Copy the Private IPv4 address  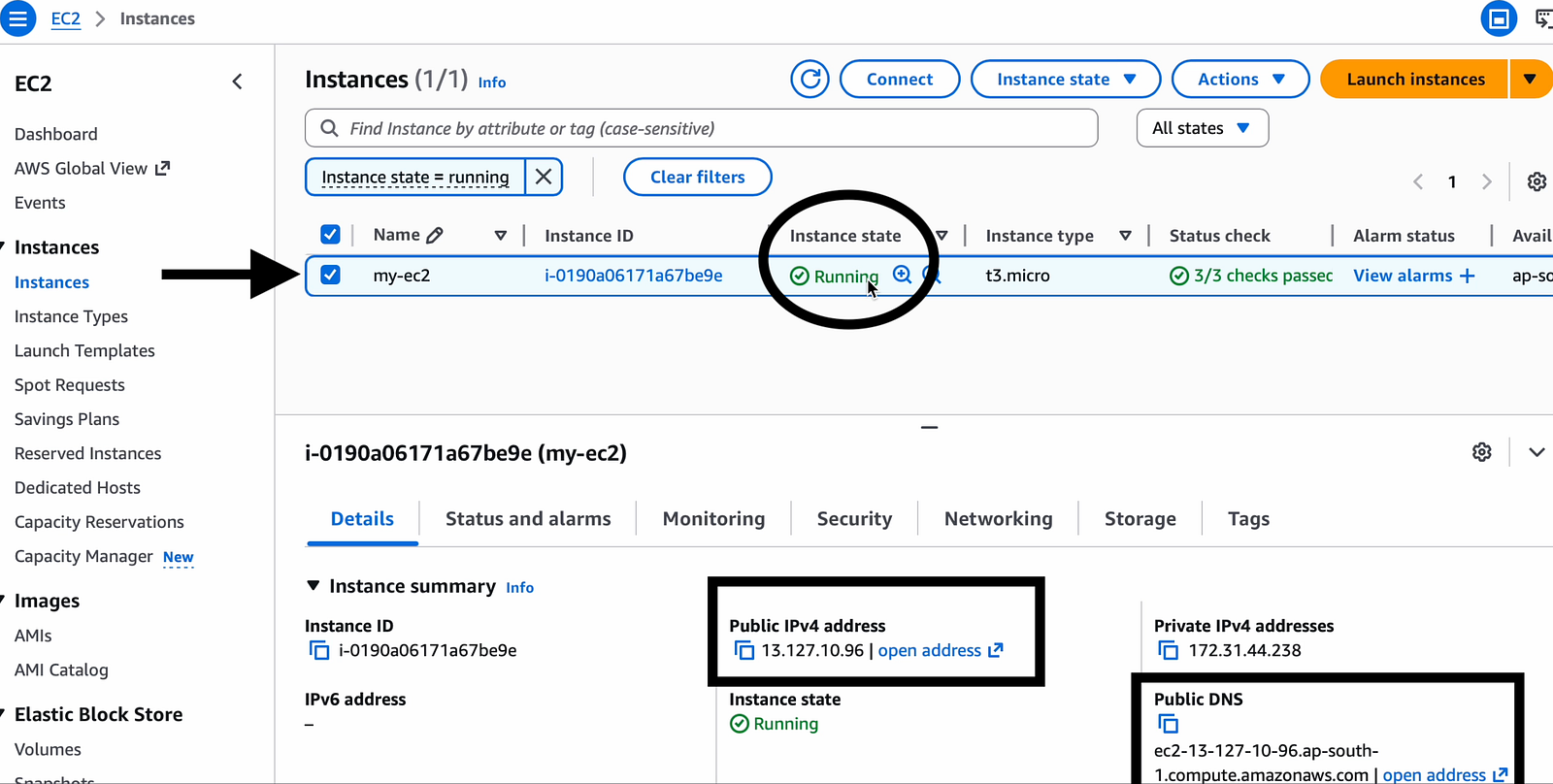[x=1169, y=650]
